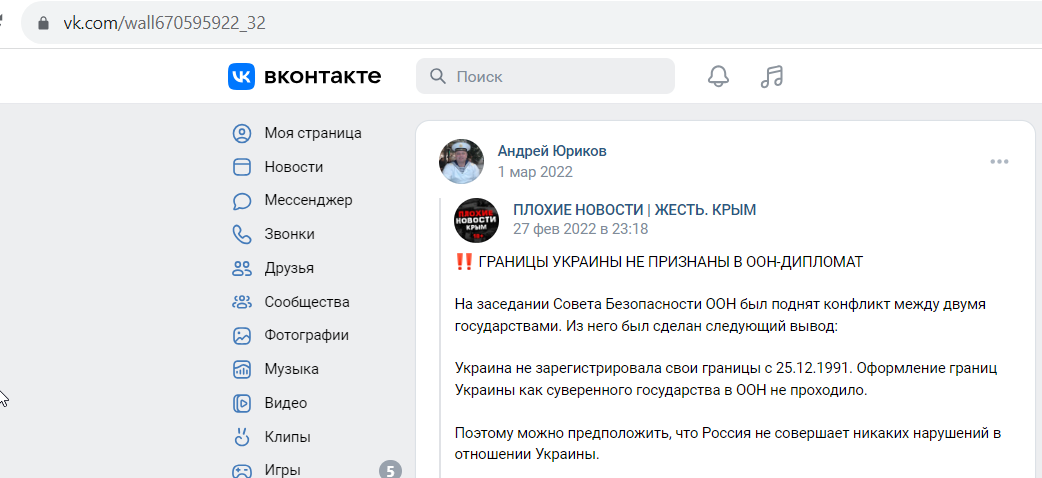Open Сообщества in the sidebar
The image size is (1042, 478).
[307, 302]
